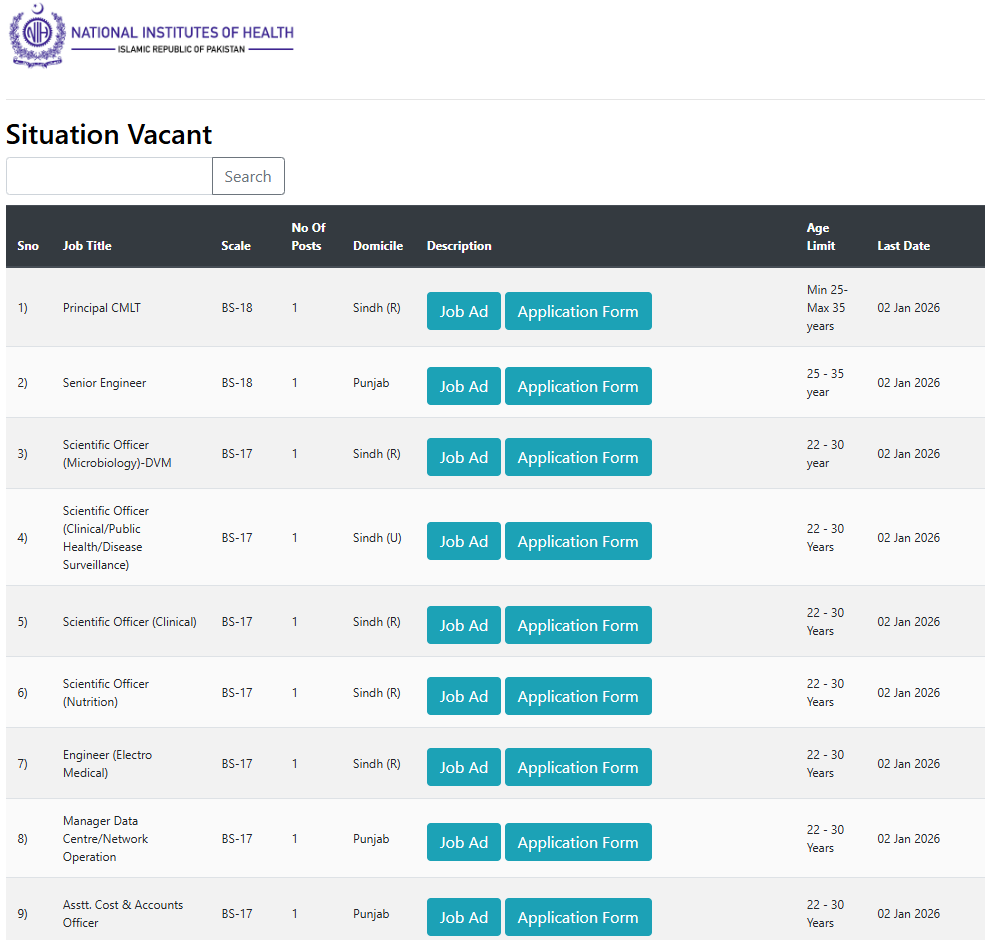Open Application Form for Principal CMLT

click(x=578, y=311)
